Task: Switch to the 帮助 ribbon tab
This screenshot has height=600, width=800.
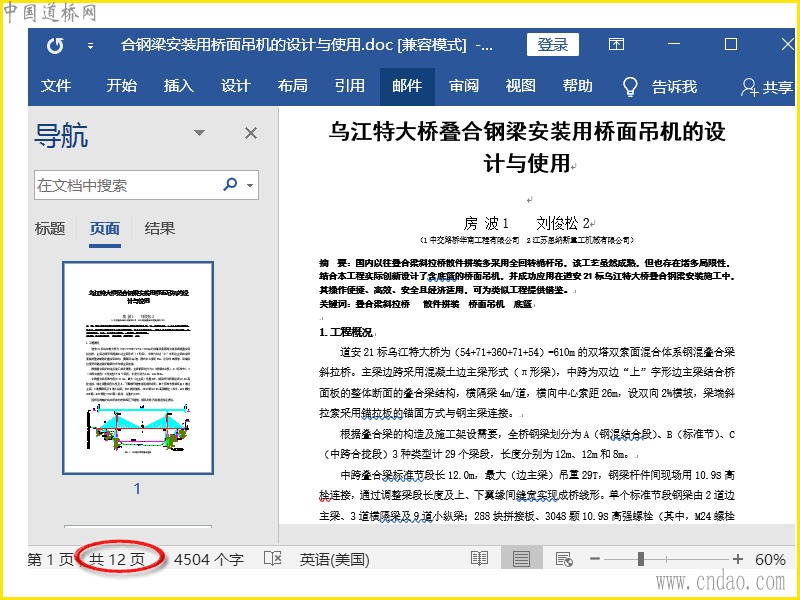Action: [578, 86]
